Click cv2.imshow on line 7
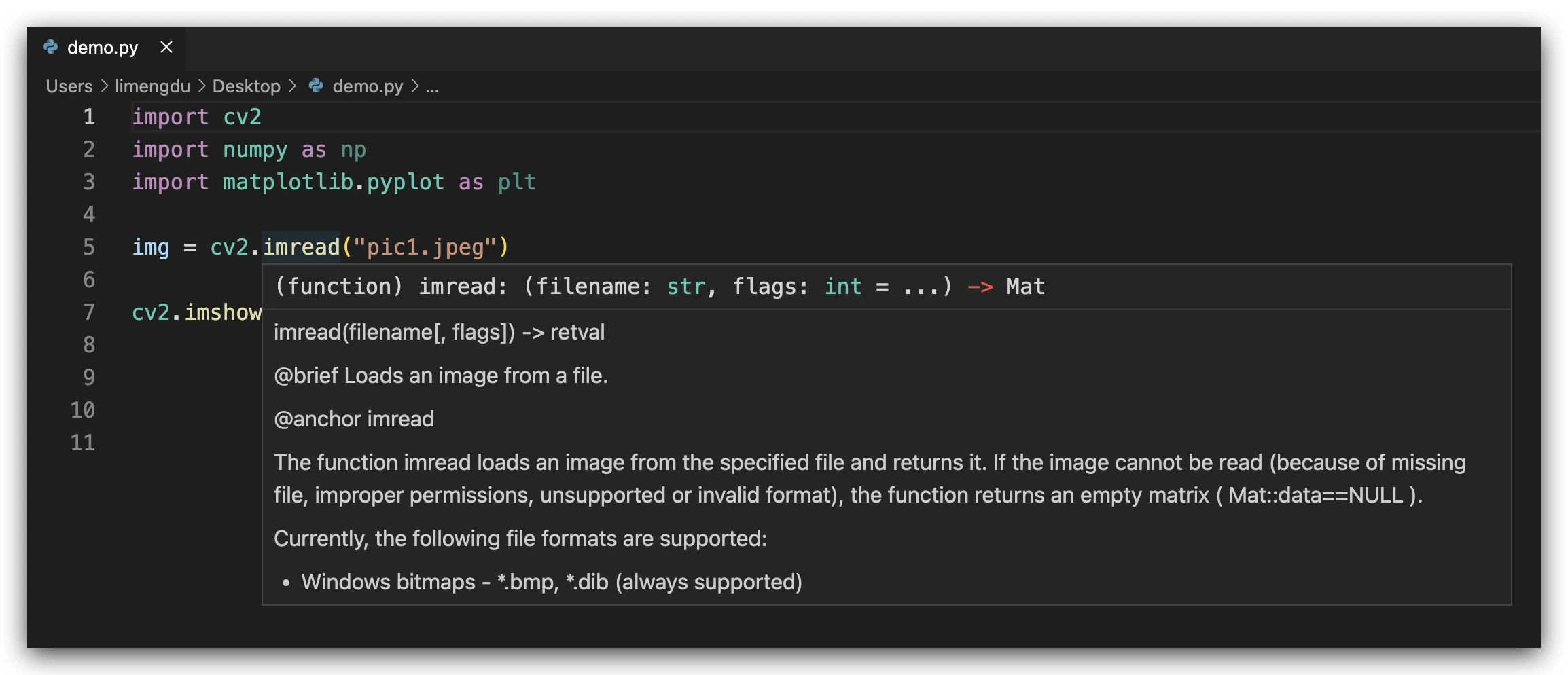The image size is (1568, 675). [x=196, y=312]
